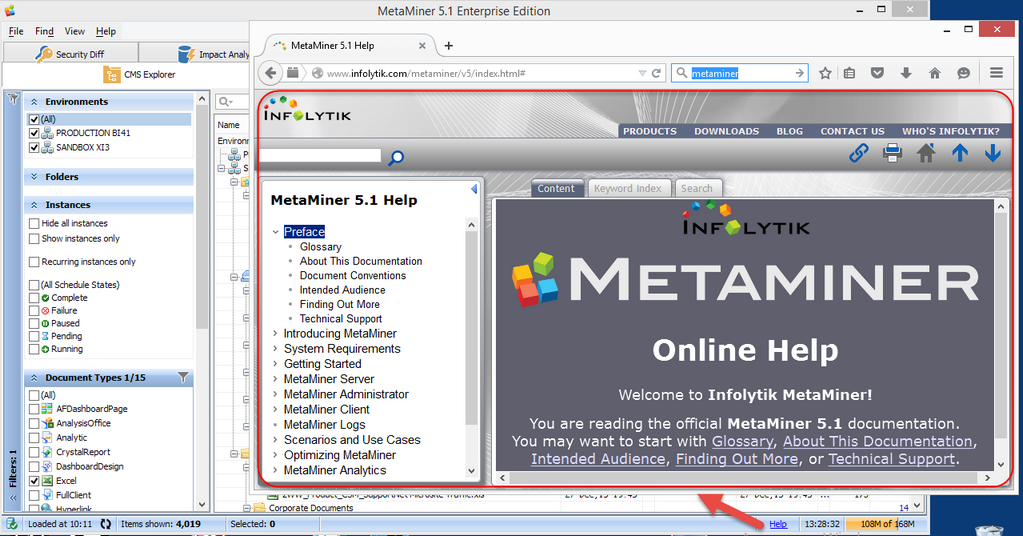This screenshot has height=536, width=1023.
Task: Open the Glossary link in welcome text
Action: point(742,441)
